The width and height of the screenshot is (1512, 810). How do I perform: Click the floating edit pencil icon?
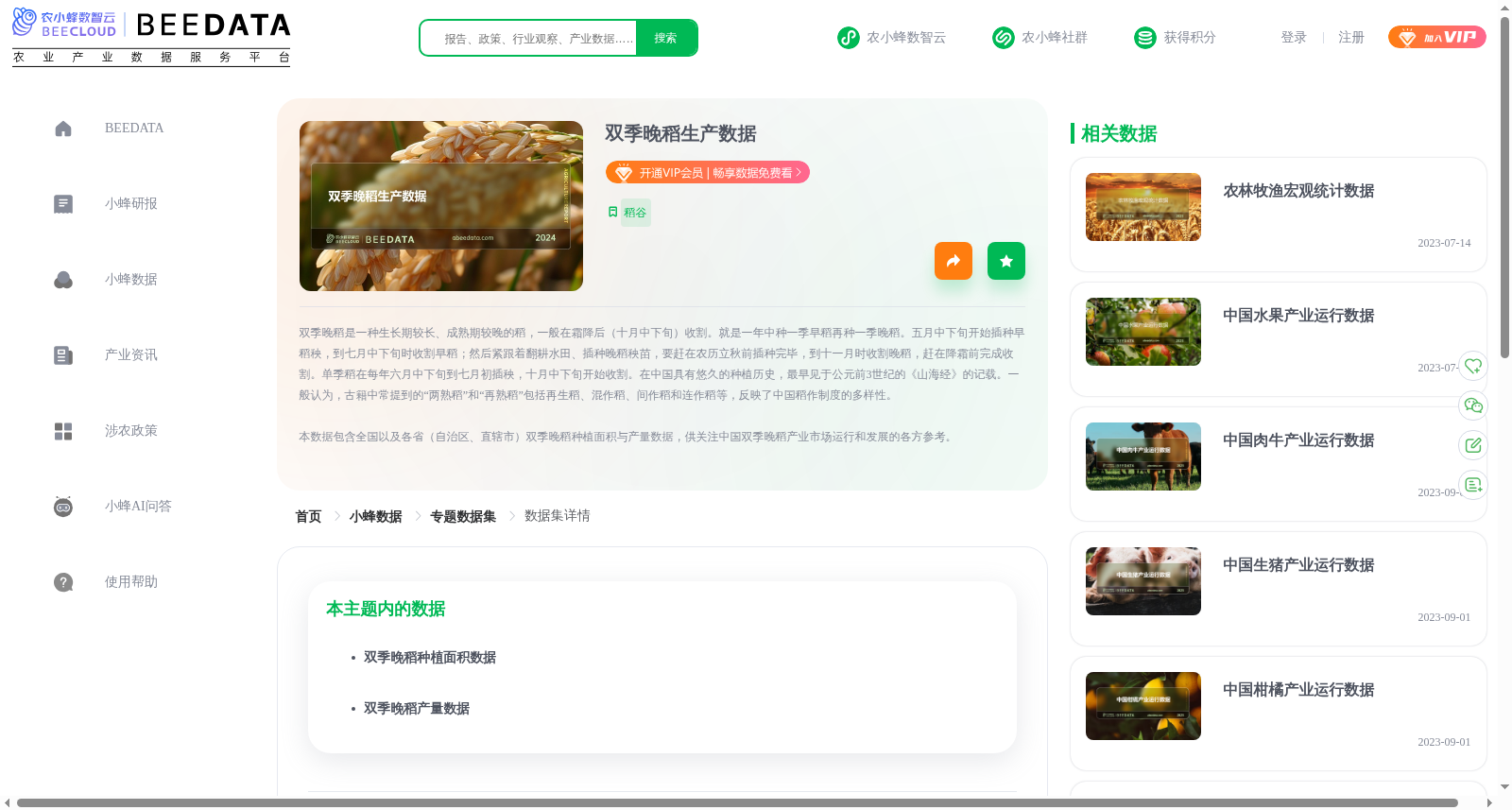pyautogui.click(x=1473, y=445)
